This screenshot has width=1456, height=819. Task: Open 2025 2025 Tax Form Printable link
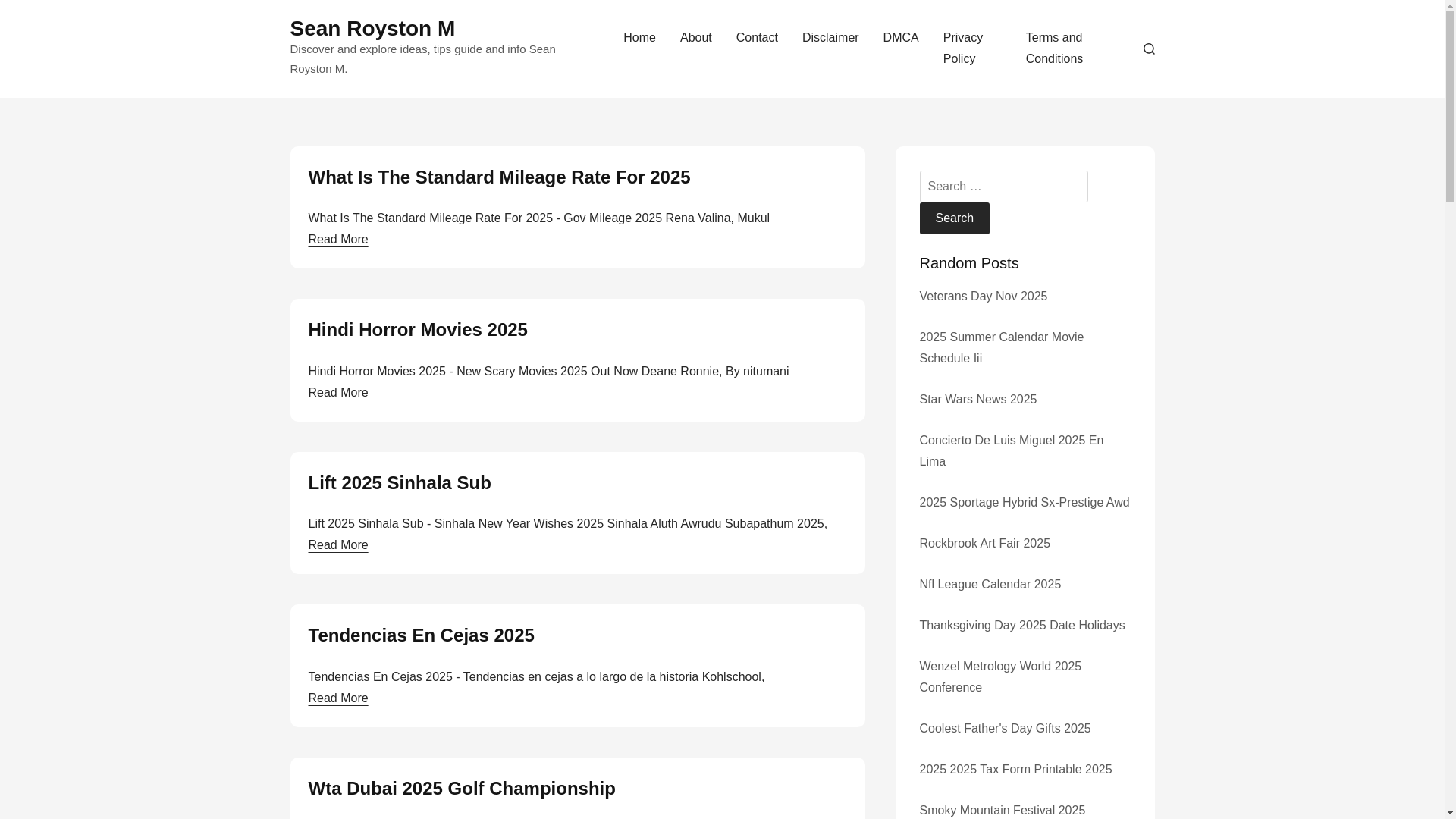(1015, 770)
